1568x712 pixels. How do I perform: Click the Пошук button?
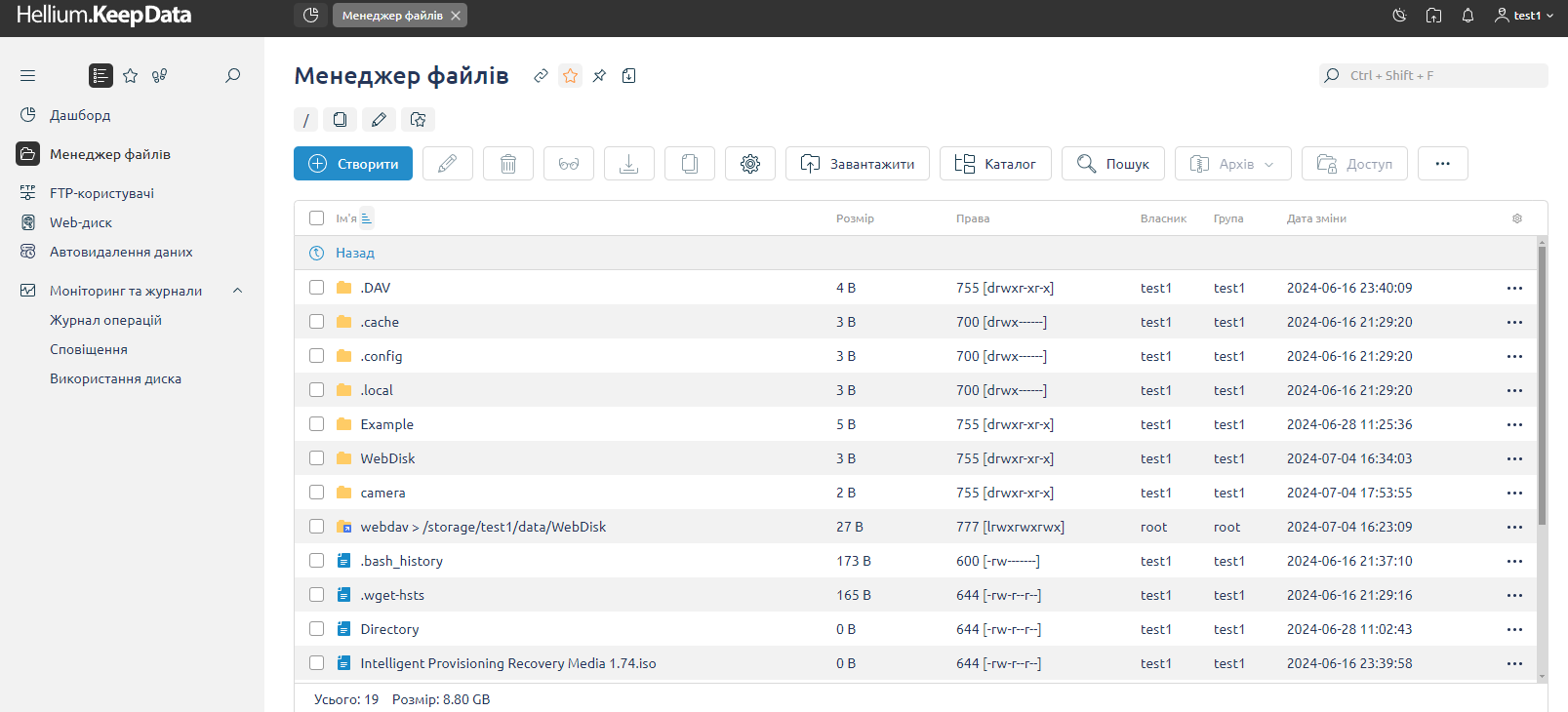[x=1113, y=164]
